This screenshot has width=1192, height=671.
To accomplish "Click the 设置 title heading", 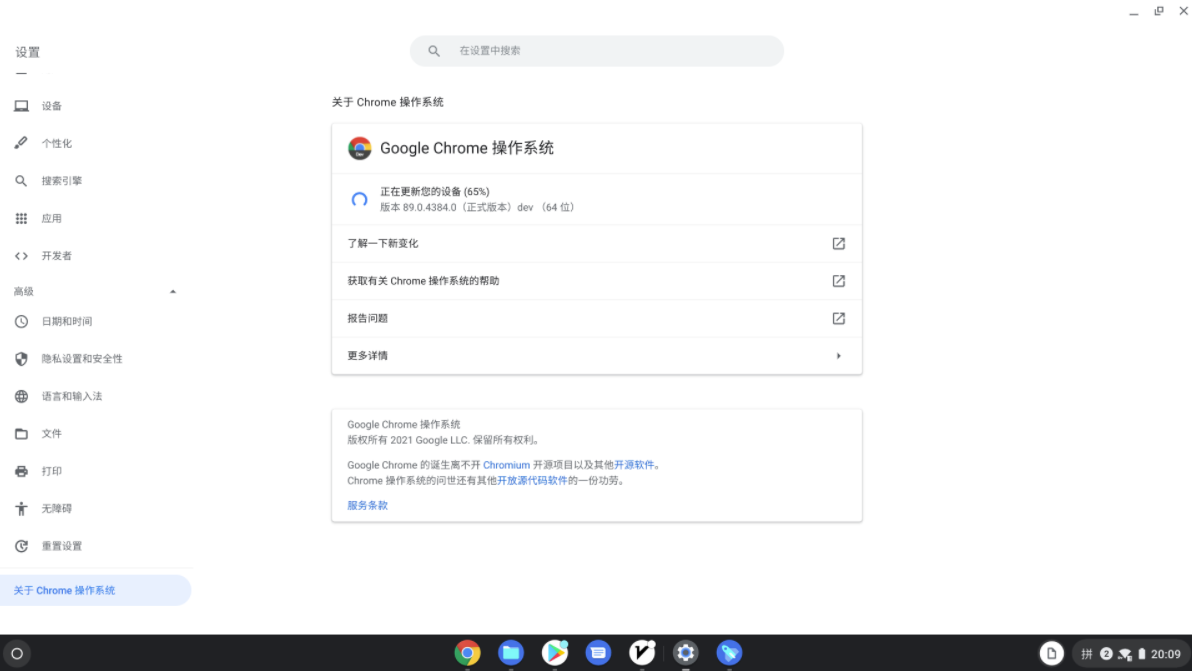I will click(27, 52).
